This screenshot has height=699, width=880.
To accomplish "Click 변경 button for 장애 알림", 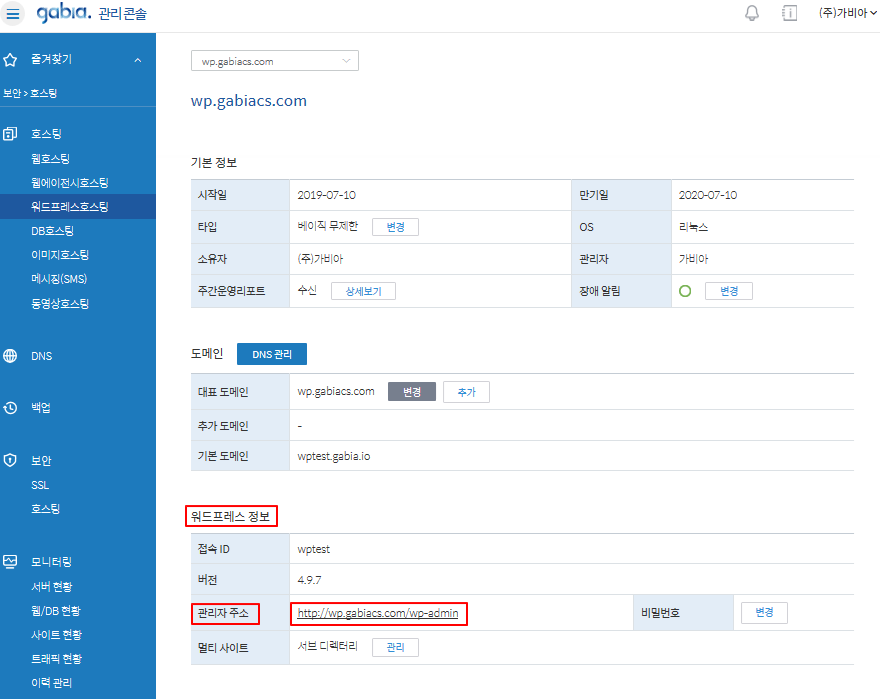I will 728,291.
